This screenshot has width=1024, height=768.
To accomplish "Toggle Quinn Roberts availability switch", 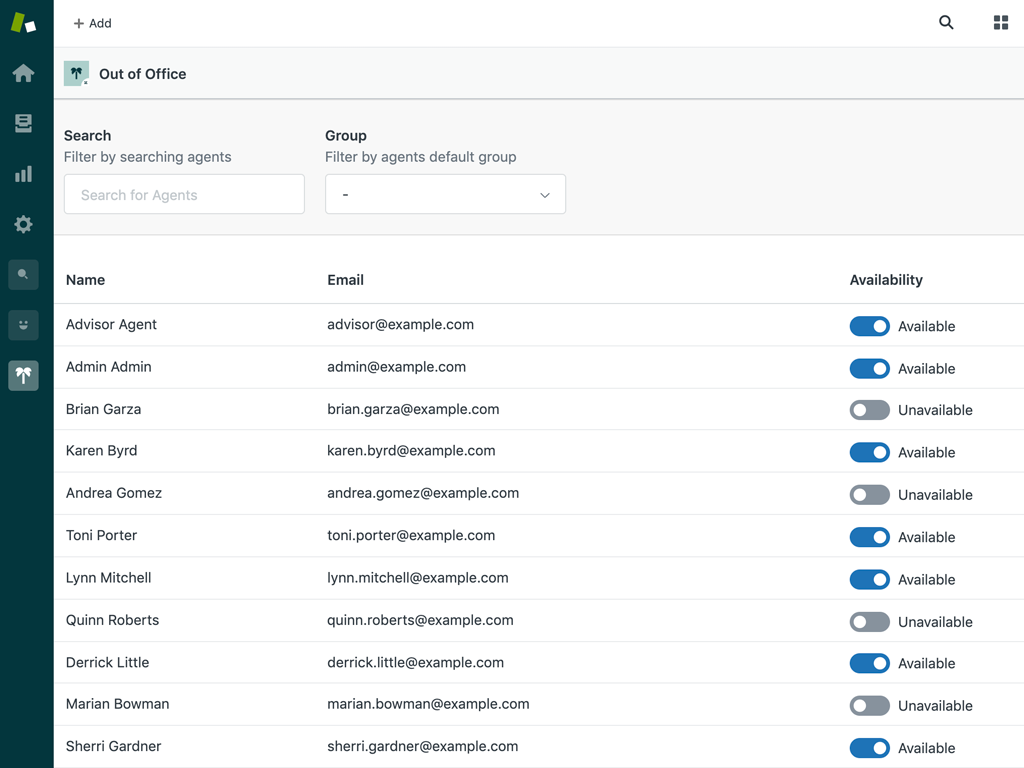I will click(x=869, y=621).
